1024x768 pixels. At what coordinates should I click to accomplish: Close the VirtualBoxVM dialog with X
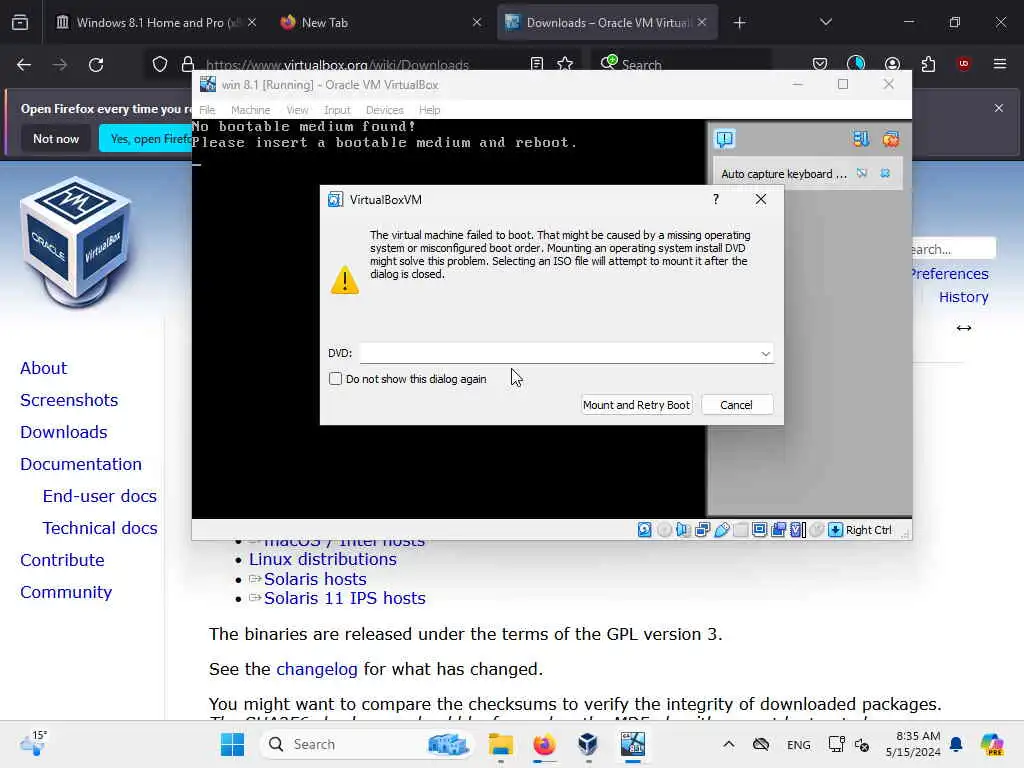(x=761, y=199)
